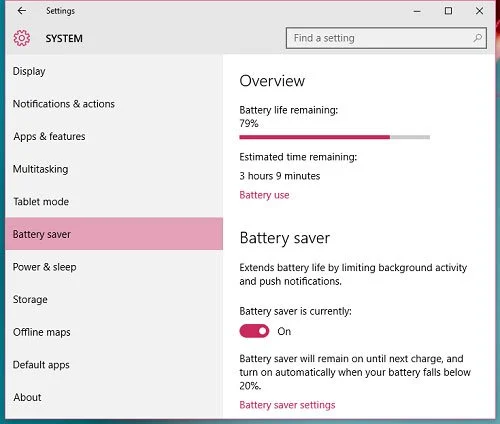The image size is (500, 424).
Task: Go to Offline maps
Action: pos(114,332)
